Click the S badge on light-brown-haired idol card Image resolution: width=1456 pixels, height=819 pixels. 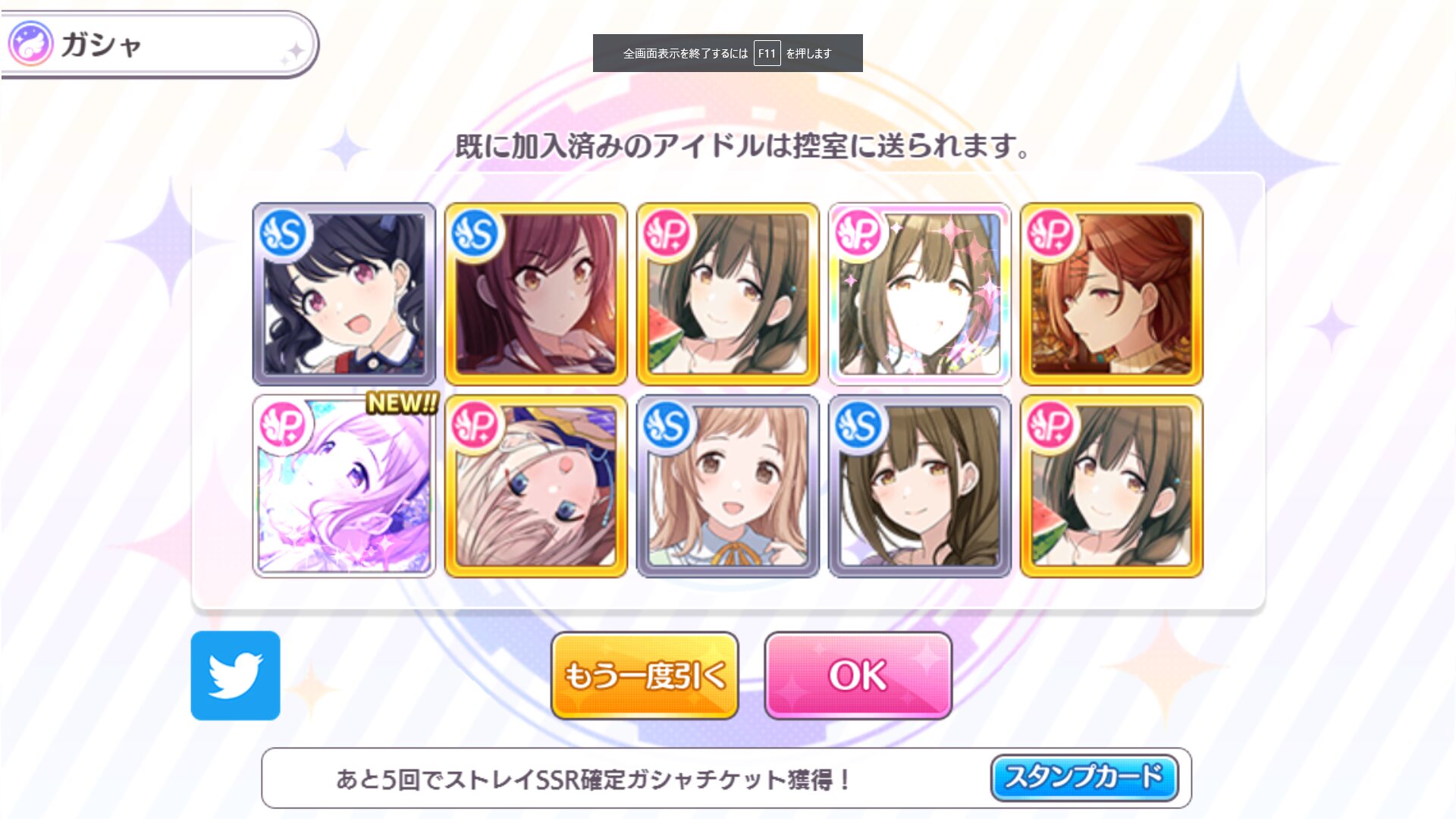pyautogui.click(x=667, y=425)
